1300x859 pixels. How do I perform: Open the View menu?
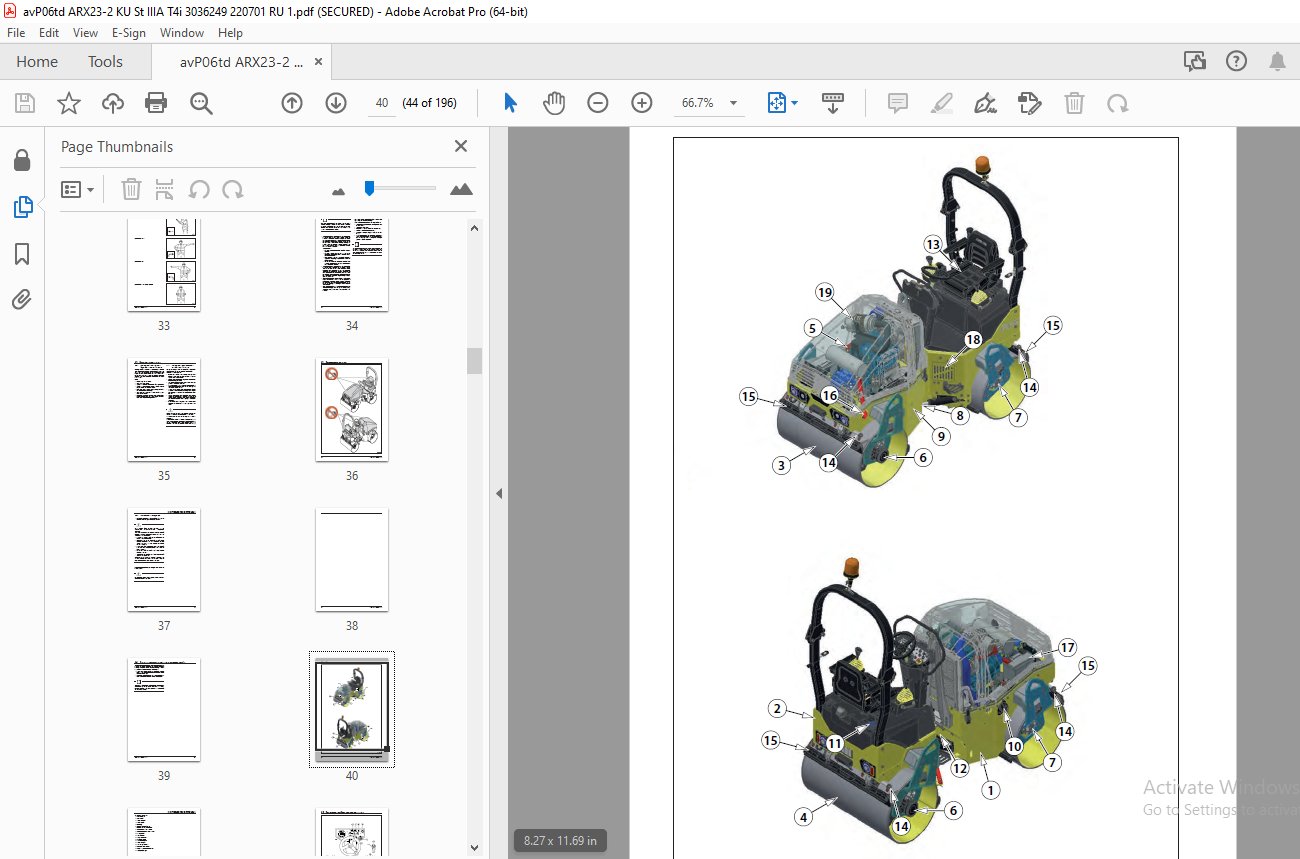[86, 33]
